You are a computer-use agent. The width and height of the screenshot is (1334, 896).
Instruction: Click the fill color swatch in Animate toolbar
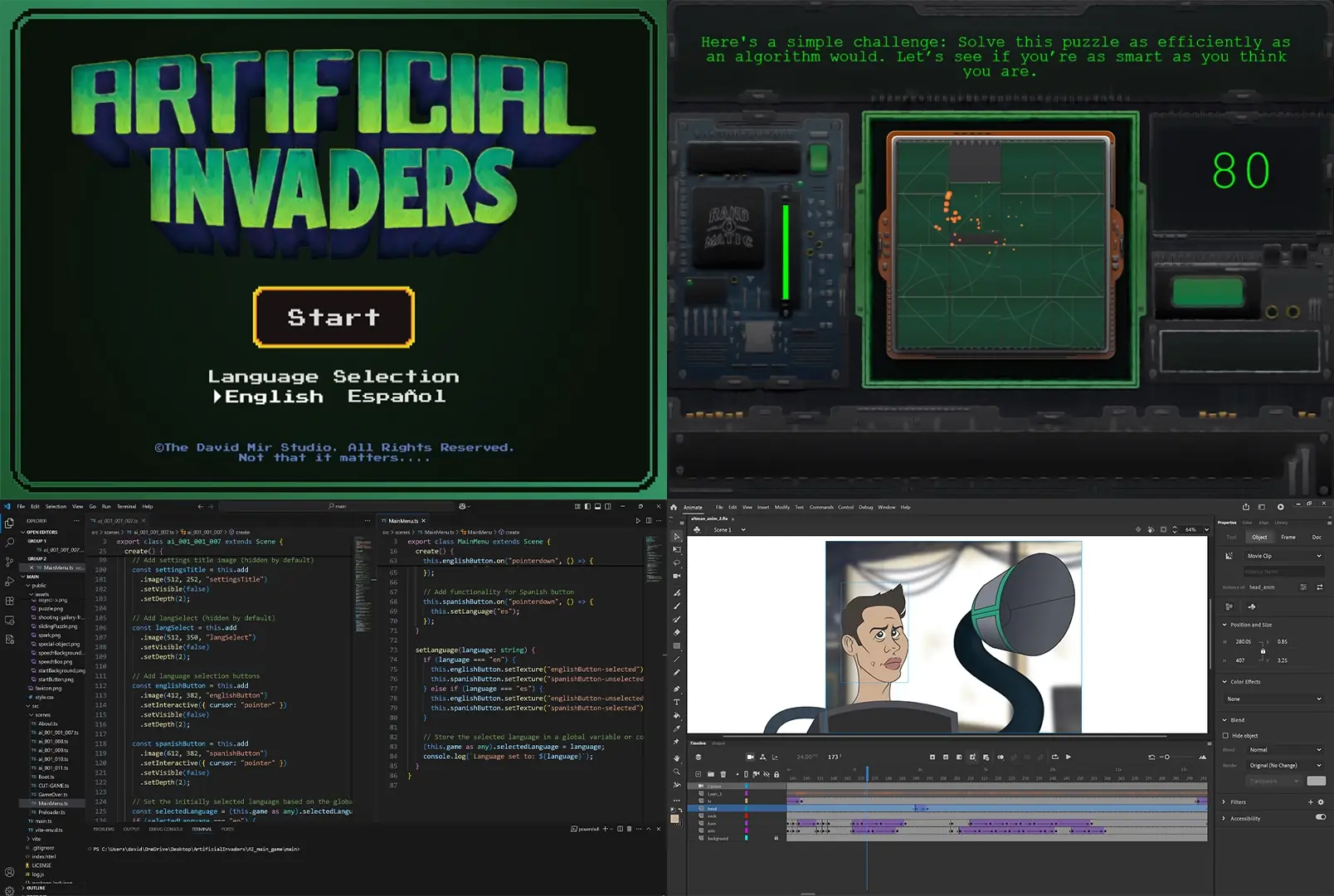tap(675, 819)
